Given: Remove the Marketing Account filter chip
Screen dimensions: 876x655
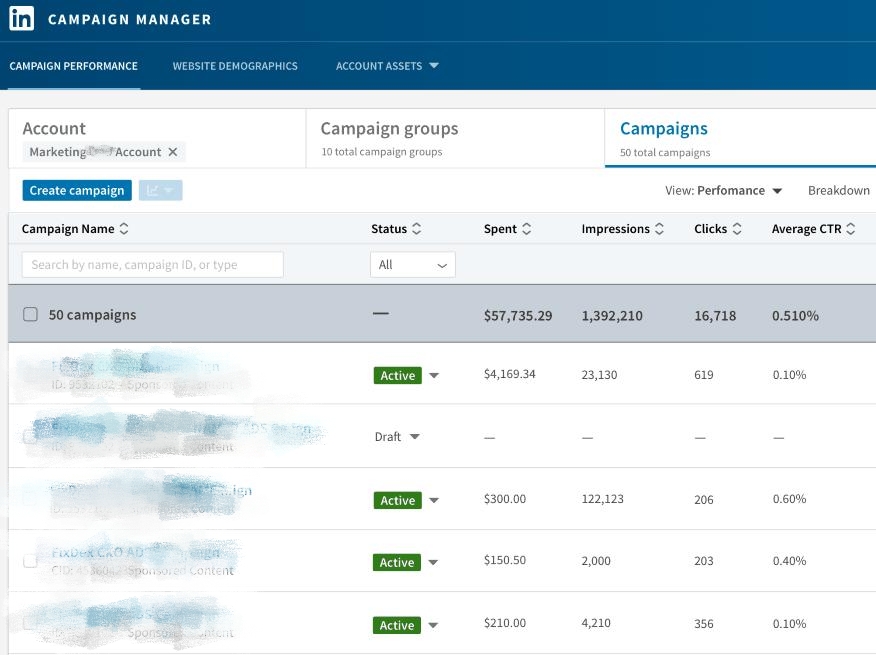Looking at the screenshot, I should coord(172,152).
